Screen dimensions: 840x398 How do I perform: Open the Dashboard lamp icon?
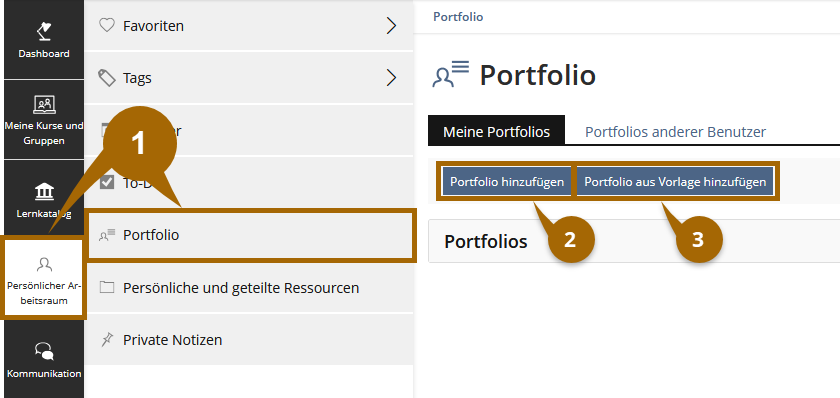(x=44, y=31)
